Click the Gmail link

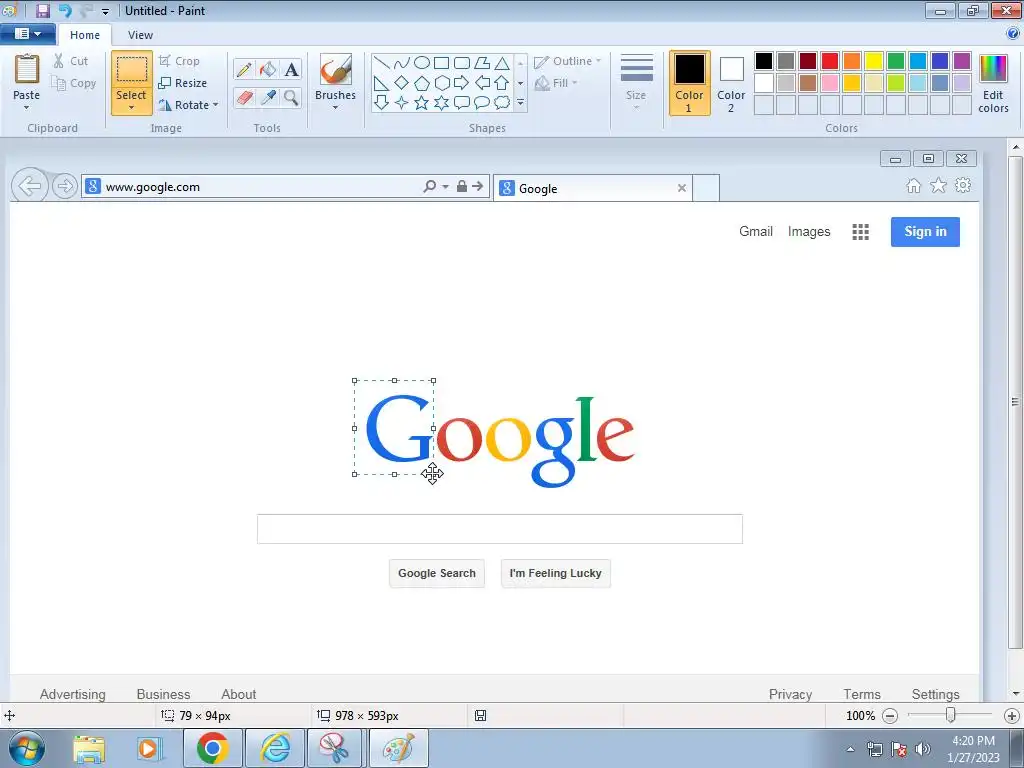click(756, 231)
